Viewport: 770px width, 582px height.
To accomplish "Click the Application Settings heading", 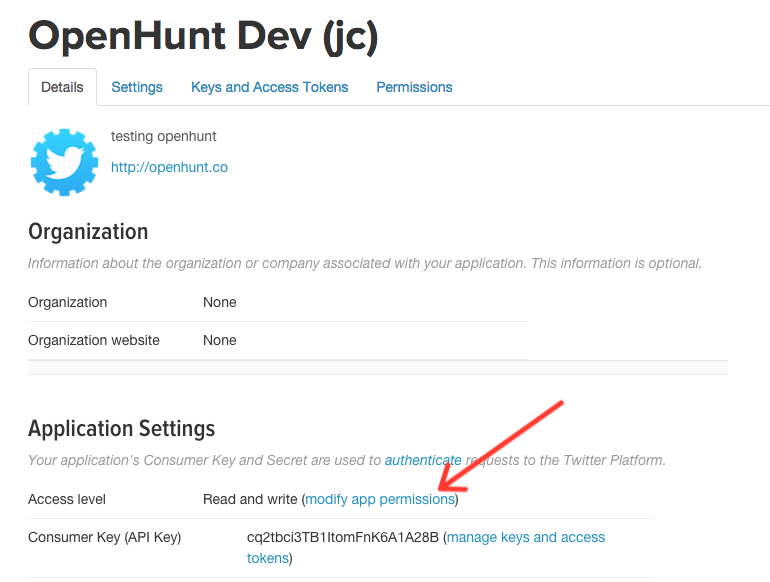I will 121,429.
